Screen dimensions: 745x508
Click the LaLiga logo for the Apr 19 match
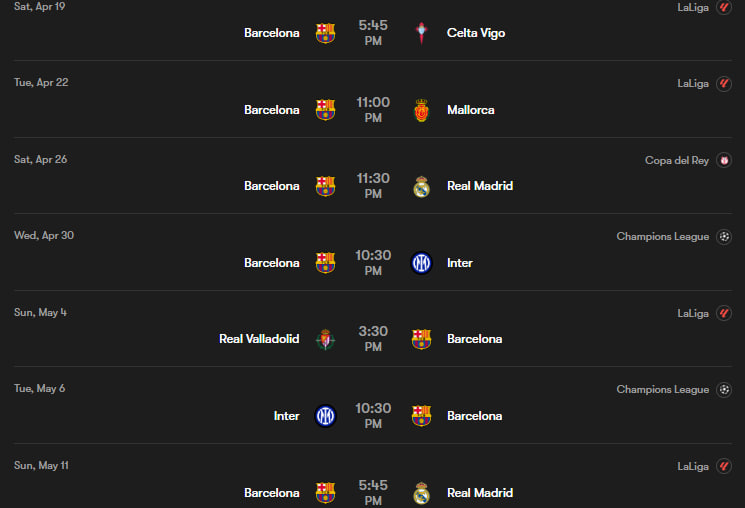[x=725, y=7]
